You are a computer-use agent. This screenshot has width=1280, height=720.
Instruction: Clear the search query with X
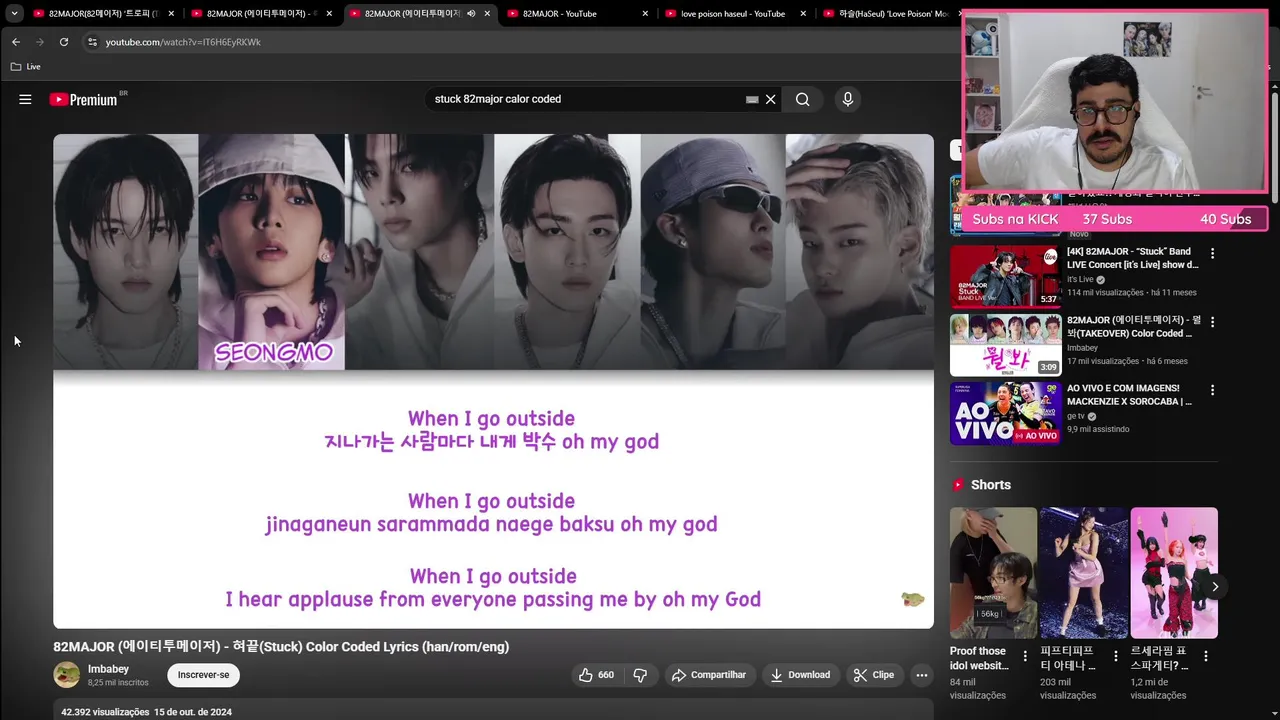(771, 99)
